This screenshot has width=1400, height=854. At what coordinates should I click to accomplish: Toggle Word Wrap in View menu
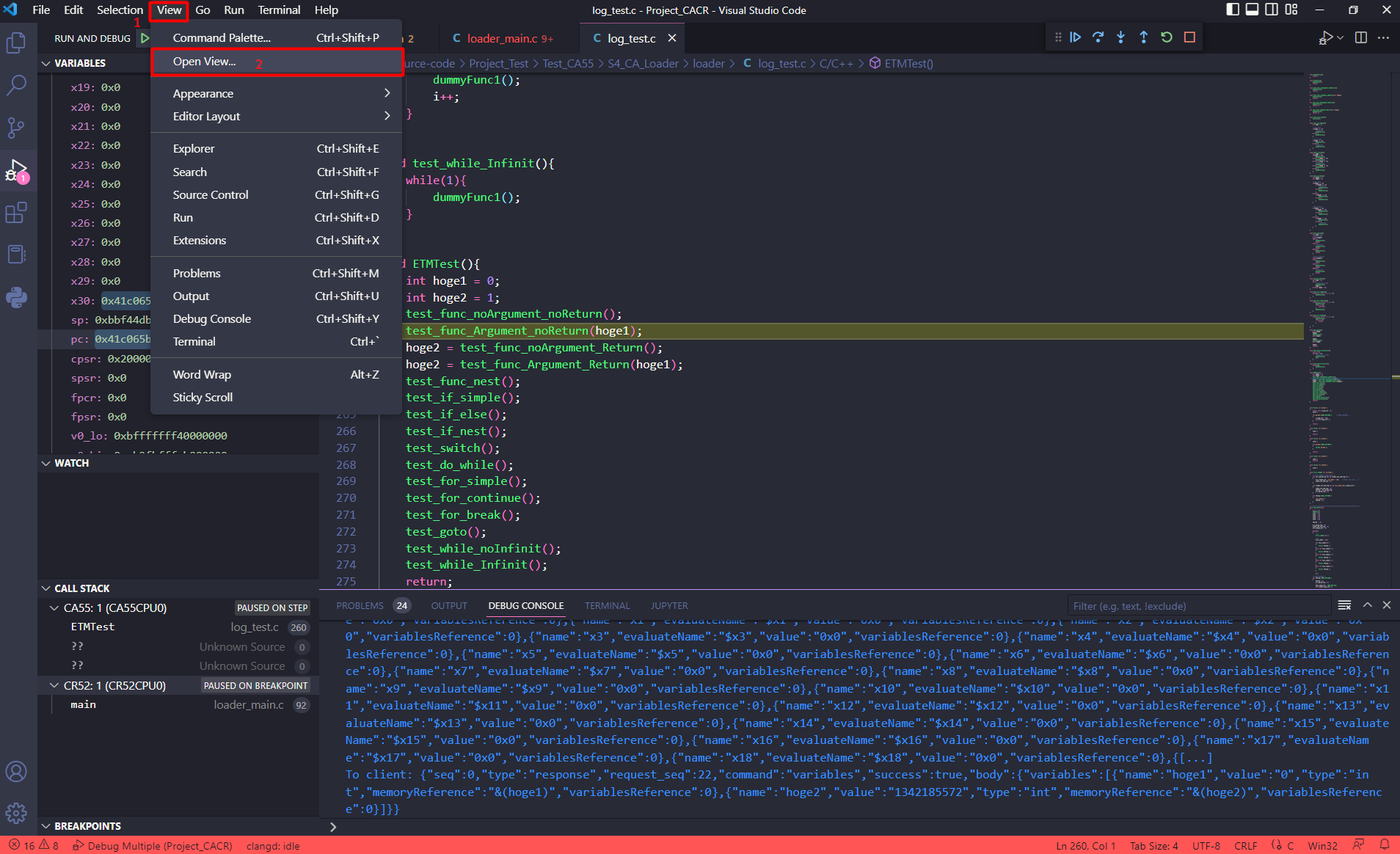[x=202, y=374]
